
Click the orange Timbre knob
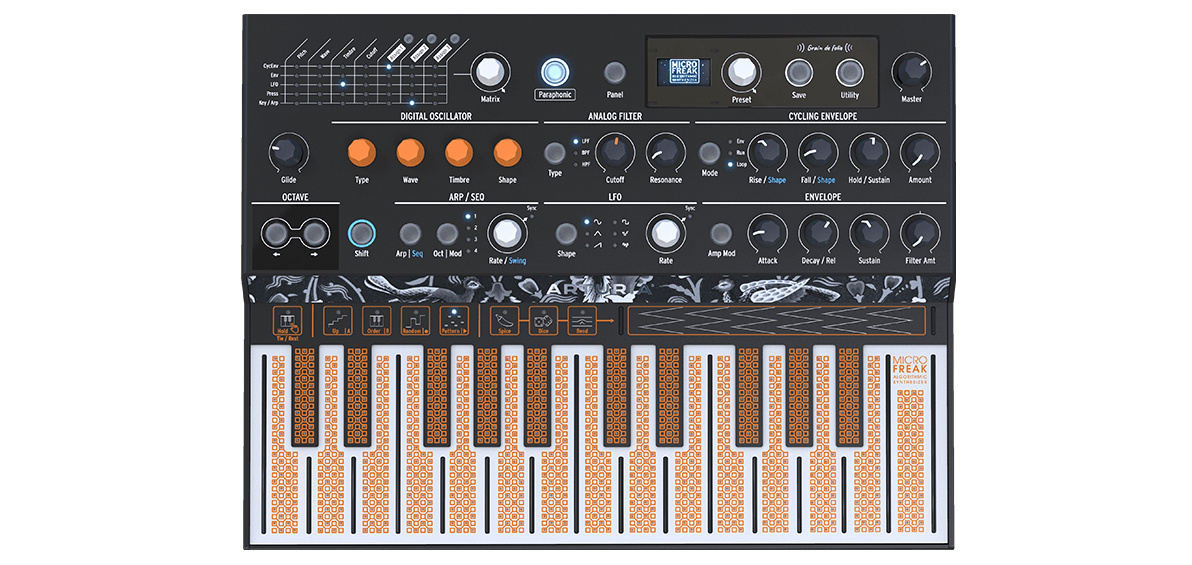459,153
